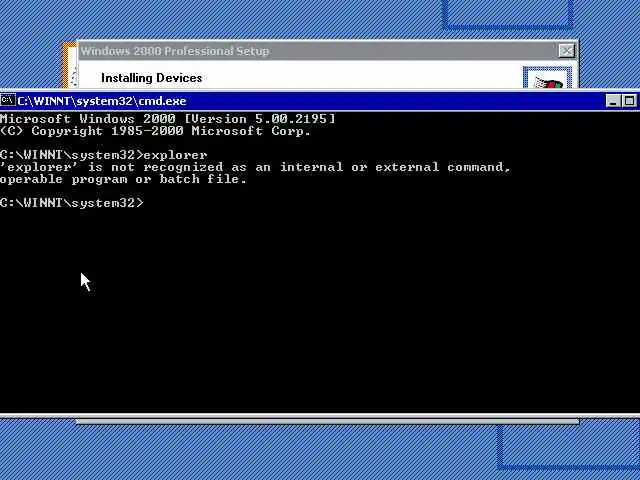The width and height of the screenshot is (640, 480).
Task: Maximize the cmd.exe window
Action: point(629,101)
